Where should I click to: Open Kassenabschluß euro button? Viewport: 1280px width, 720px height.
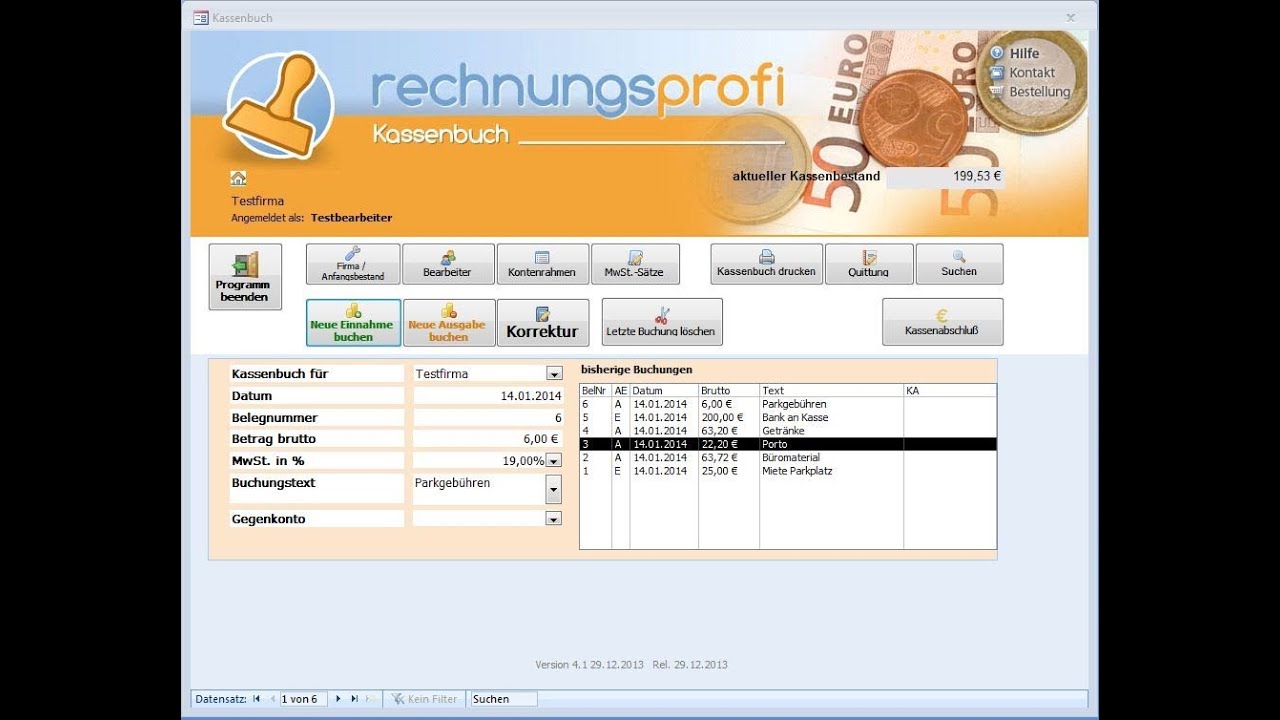942,322
